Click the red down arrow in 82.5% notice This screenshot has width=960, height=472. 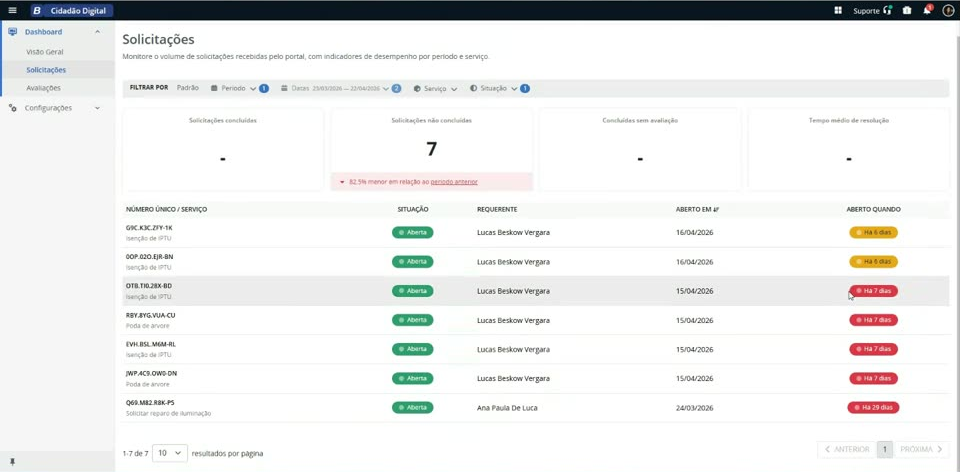pyautogui.click(x=342, y=182)
